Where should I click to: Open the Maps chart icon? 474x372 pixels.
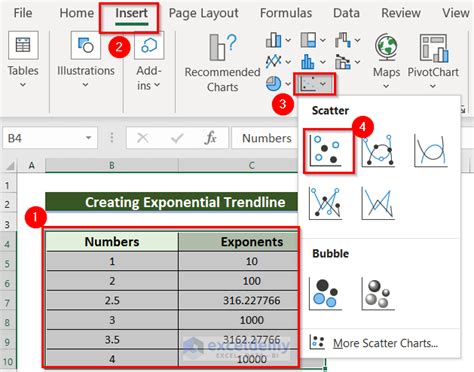click(386, 48)
